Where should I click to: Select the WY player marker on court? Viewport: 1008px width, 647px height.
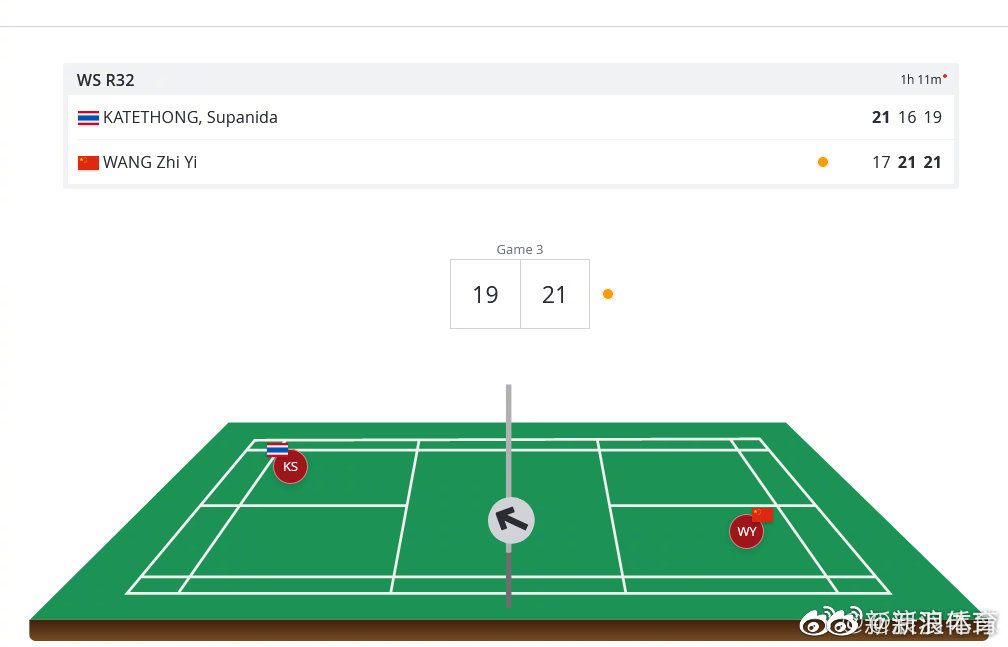746,532
